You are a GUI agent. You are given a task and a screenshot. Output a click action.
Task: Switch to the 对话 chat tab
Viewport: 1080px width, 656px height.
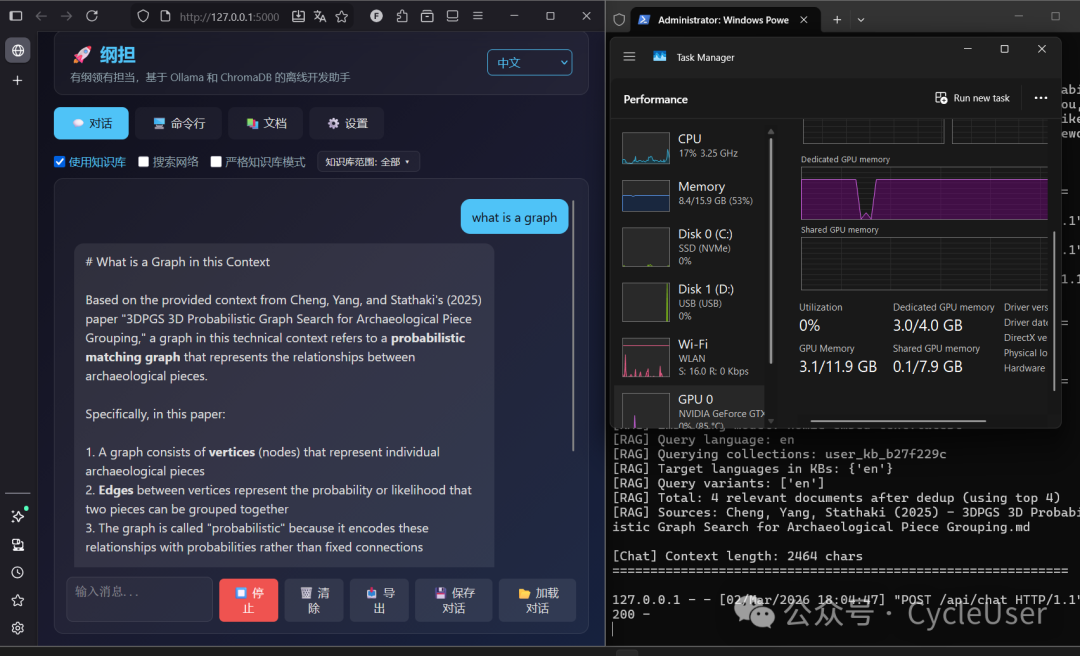point(92,123)
